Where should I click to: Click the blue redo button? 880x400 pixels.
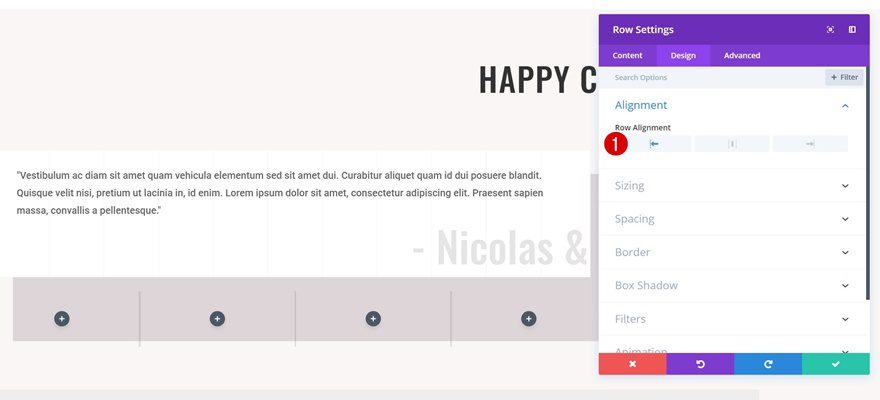click(x=768, y=364)
